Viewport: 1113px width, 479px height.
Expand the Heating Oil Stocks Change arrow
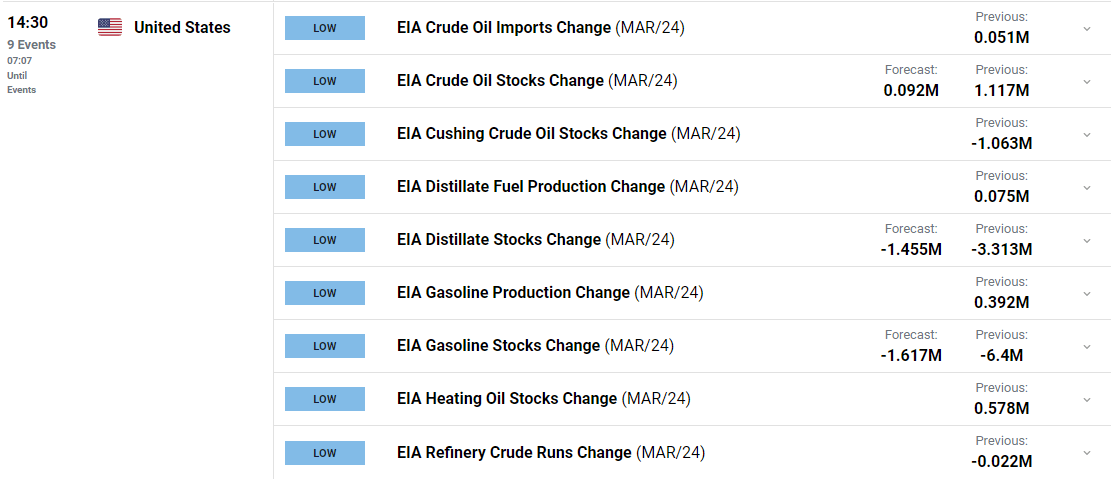(x=1086, y=400)
